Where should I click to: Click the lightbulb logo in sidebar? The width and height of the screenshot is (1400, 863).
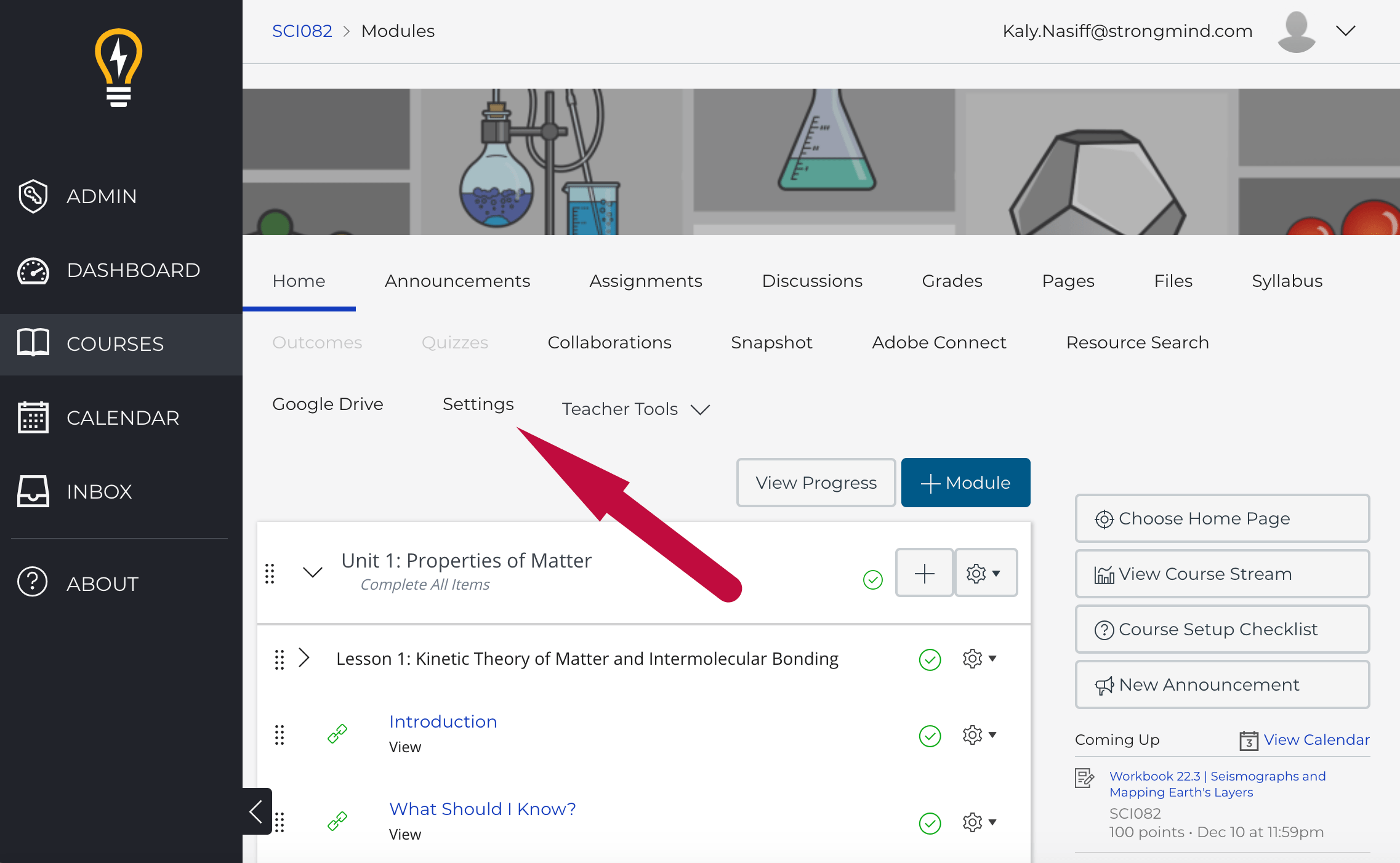(x=118, y=68)
